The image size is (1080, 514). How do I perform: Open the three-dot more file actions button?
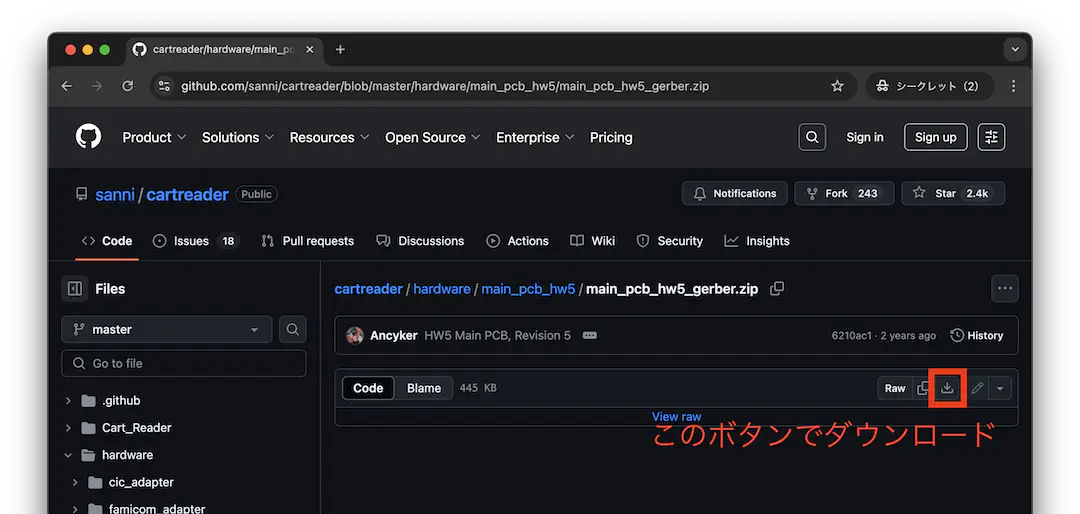pyautogui.click(x=1005, y=289)
